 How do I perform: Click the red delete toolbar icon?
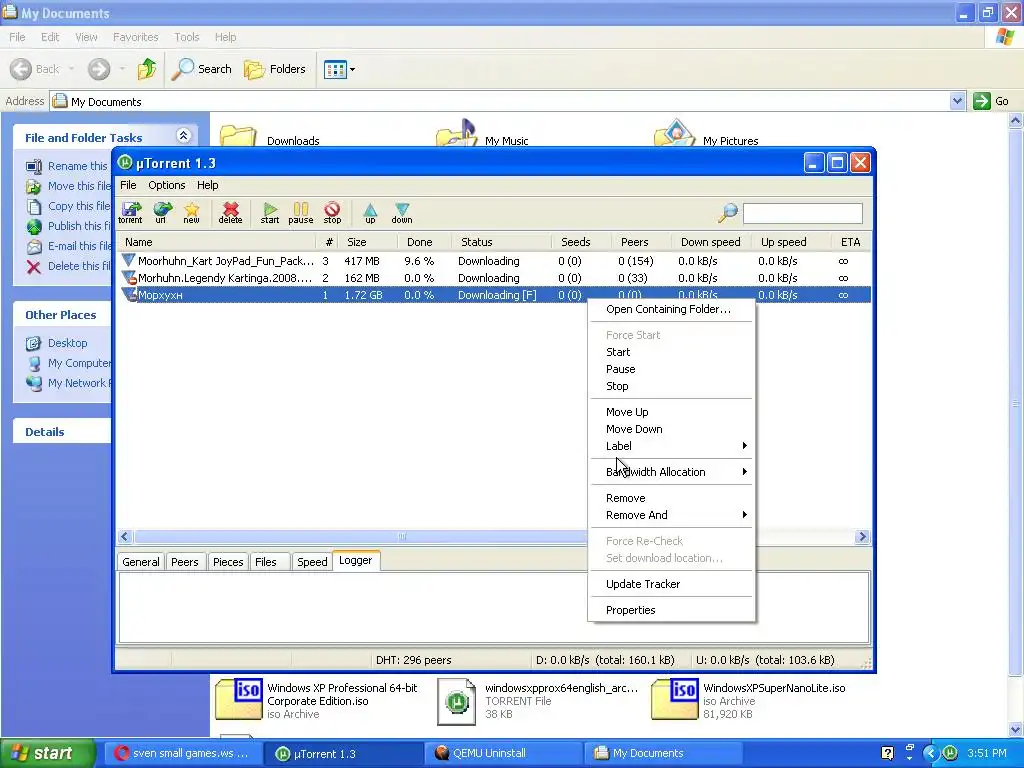pos(230,213)
